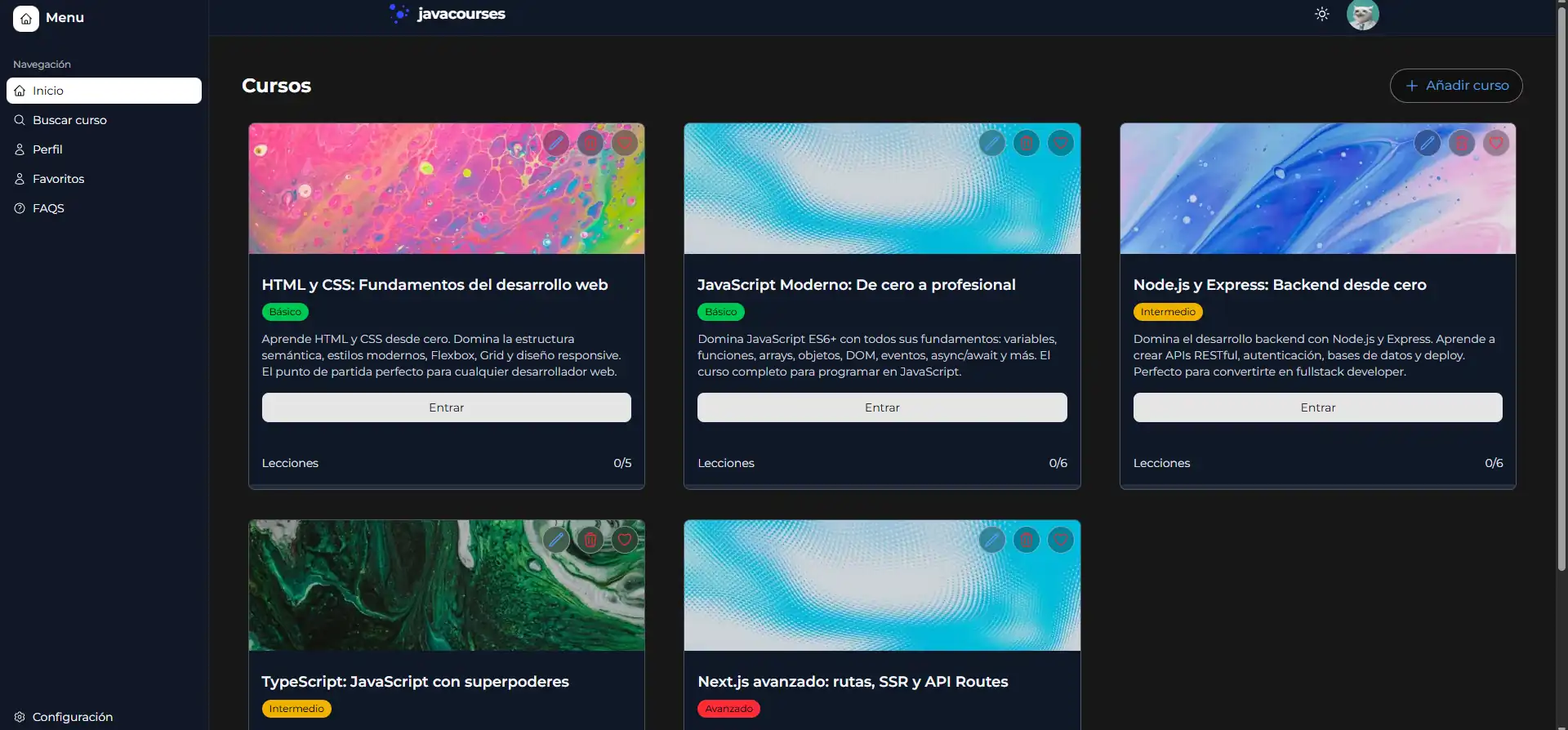Viewport: 1568px width, 730px height.
Task: Click the 0/6 count on JavaScript course
Action: (x=1058, y=463)
